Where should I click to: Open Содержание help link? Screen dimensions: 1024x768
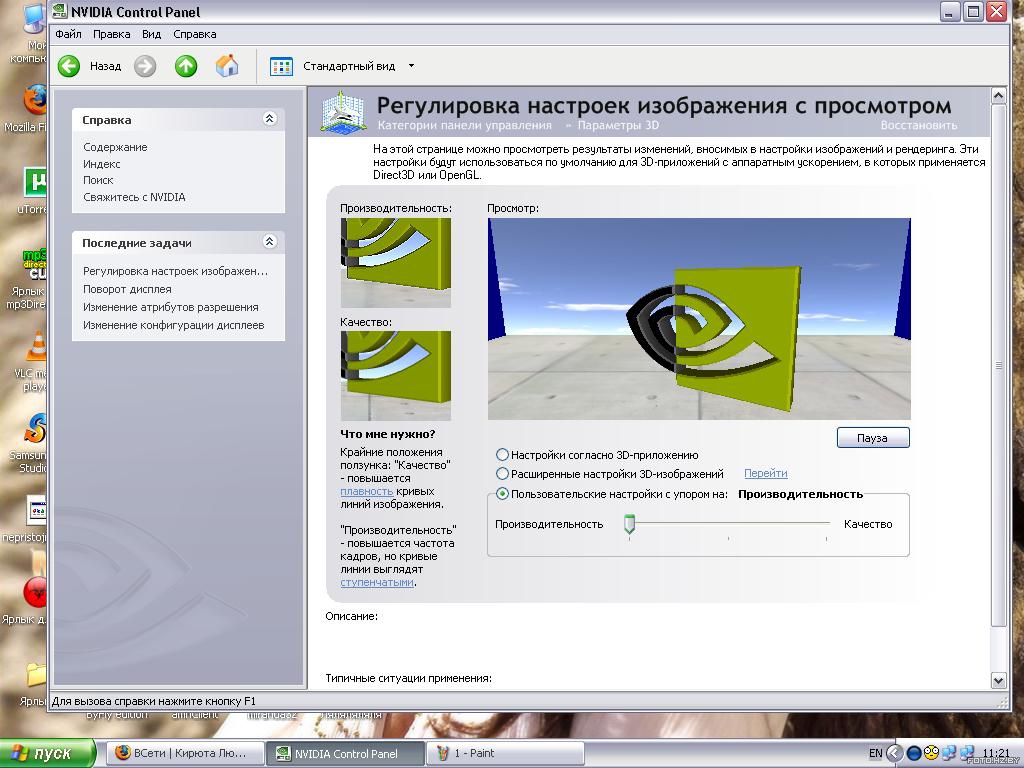(115, 148)
